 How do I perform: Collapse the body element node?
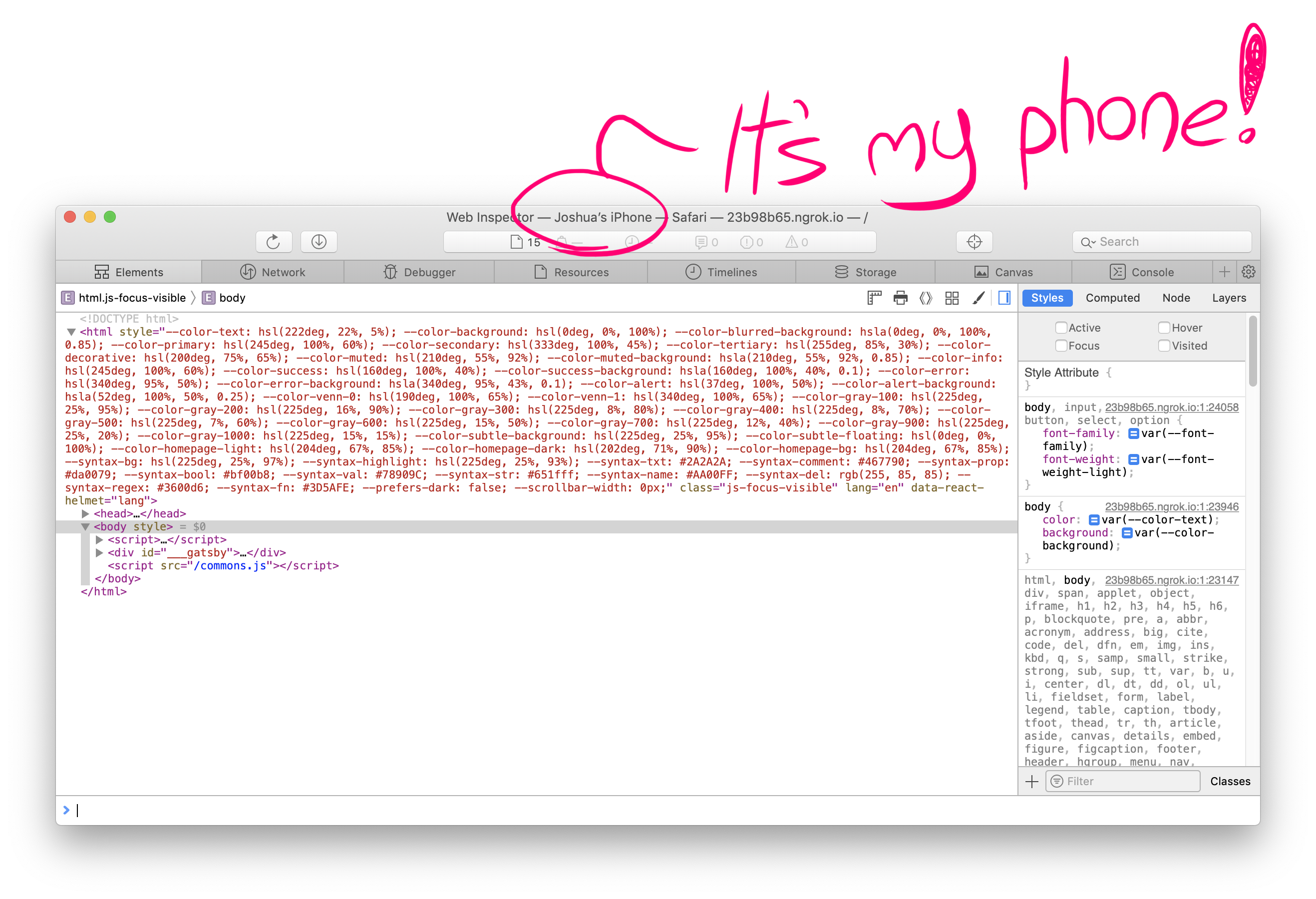pyautogui.click(x=85, y=527)
